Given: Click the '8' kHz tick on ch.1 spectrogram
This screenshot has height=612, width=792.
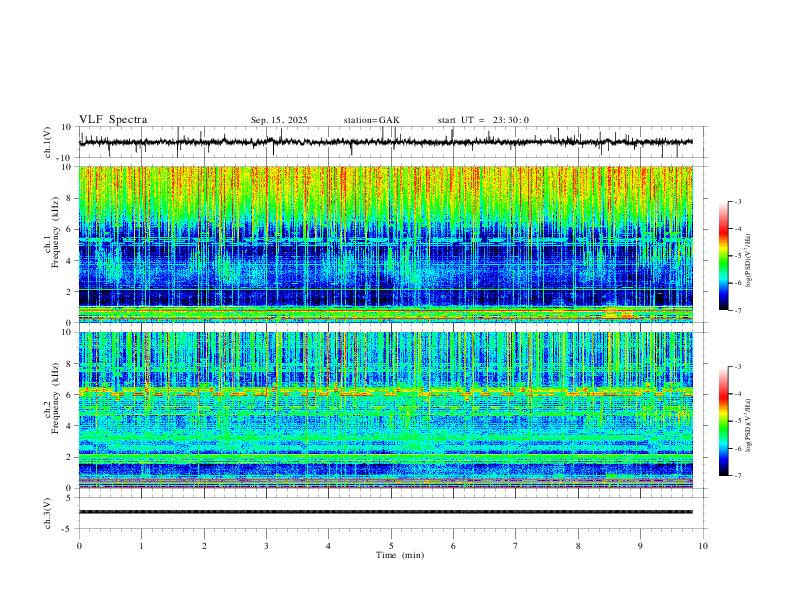Looking at the screenshot, I should pos(70,198).
